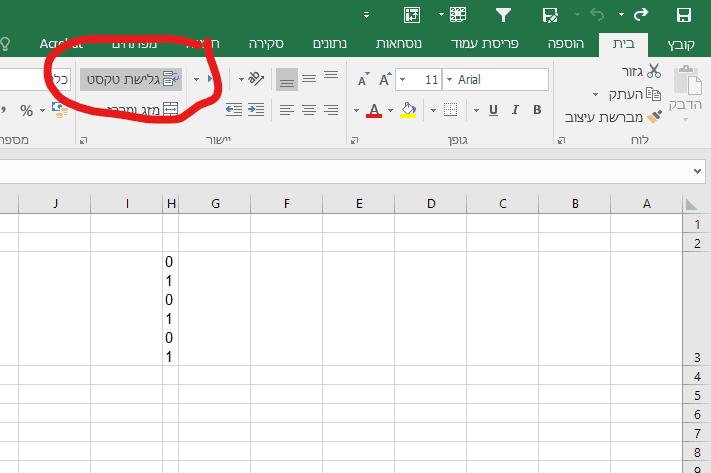Screen dimensions: 711x473
Task: Click the Filter funnel icon
Action: (x=503, y=15)
